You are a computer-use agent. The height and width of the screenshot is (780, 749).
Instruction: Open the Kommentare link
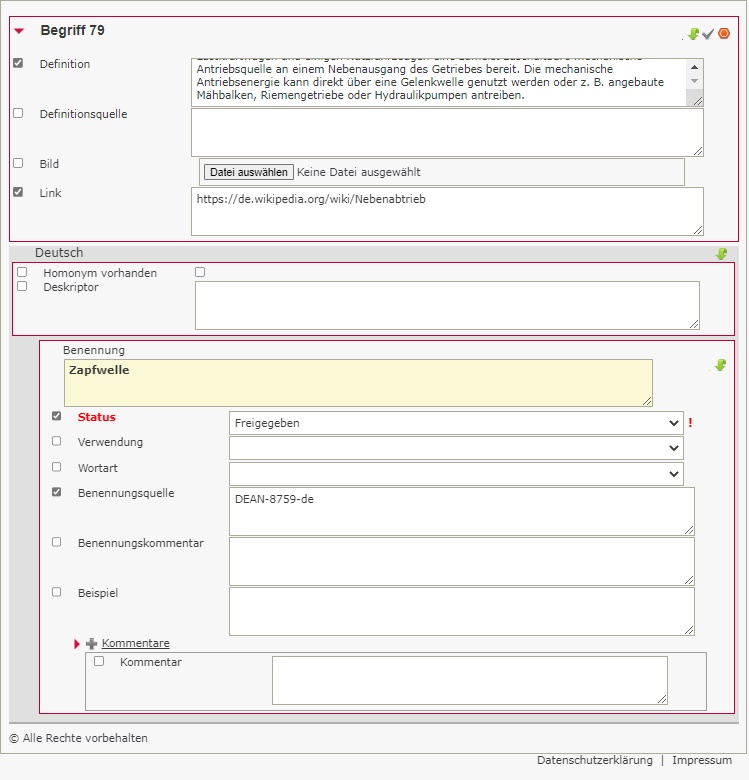click(x=135, y=643)
